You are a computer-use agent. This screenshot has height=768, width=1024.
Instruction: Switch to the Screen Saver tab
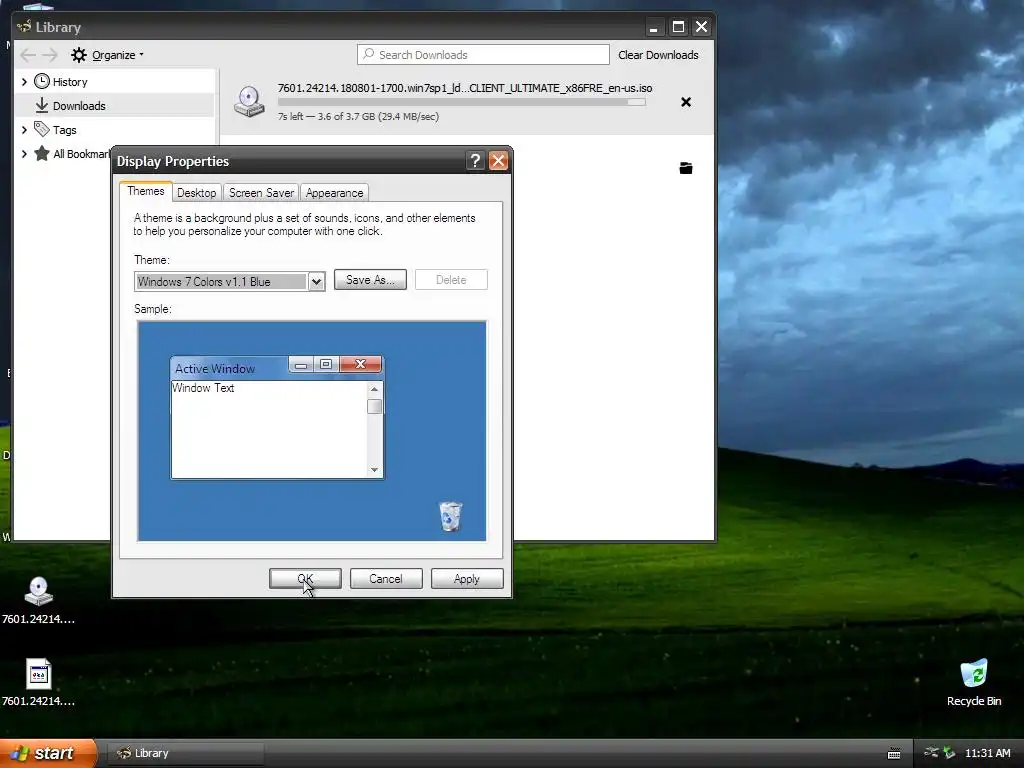click(x=261, y=193)
